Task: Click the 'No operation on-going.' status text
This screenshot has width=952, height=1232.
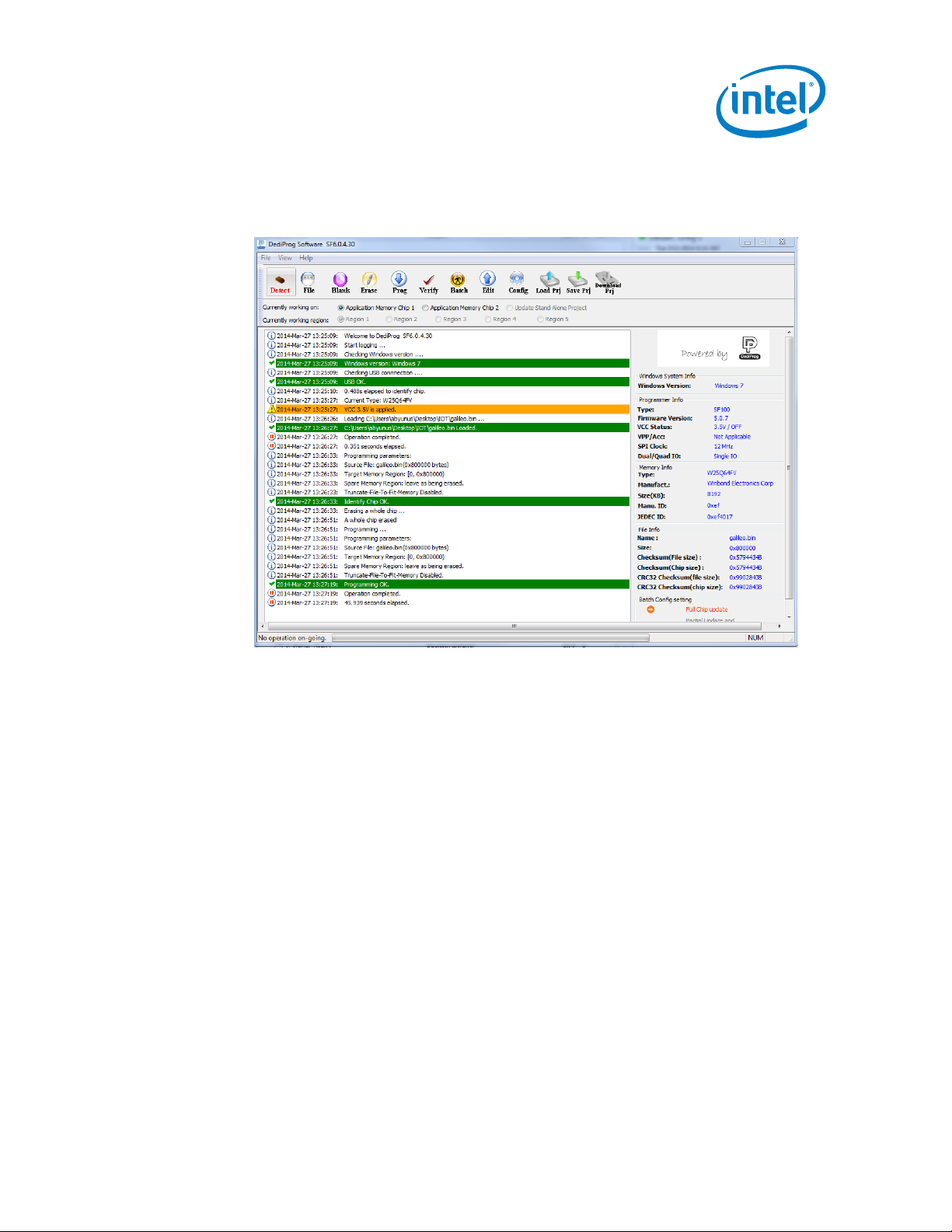Action: tap(292, 638)
